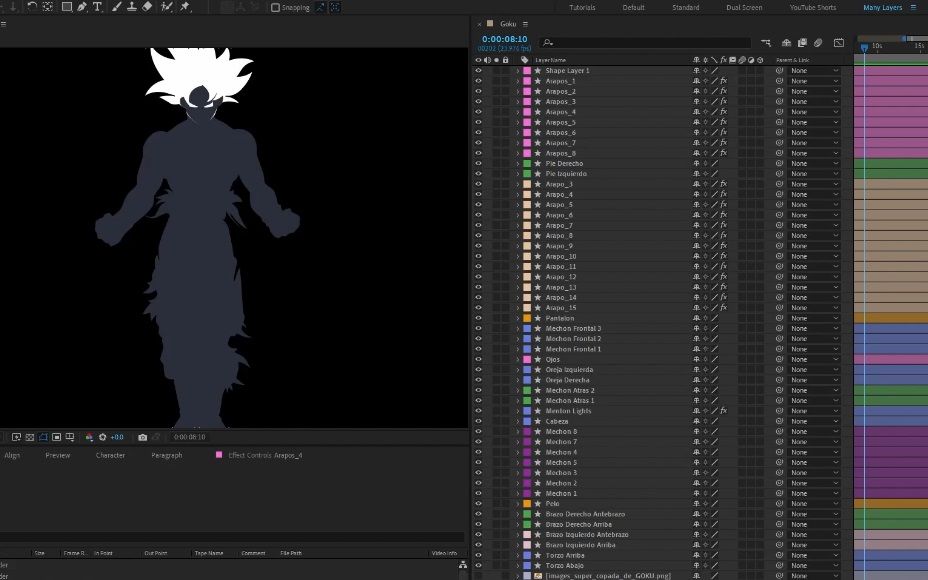Take snapshot with camera icon
The width and height of the screenshot is (928, 580).
(x=143, y=437)
